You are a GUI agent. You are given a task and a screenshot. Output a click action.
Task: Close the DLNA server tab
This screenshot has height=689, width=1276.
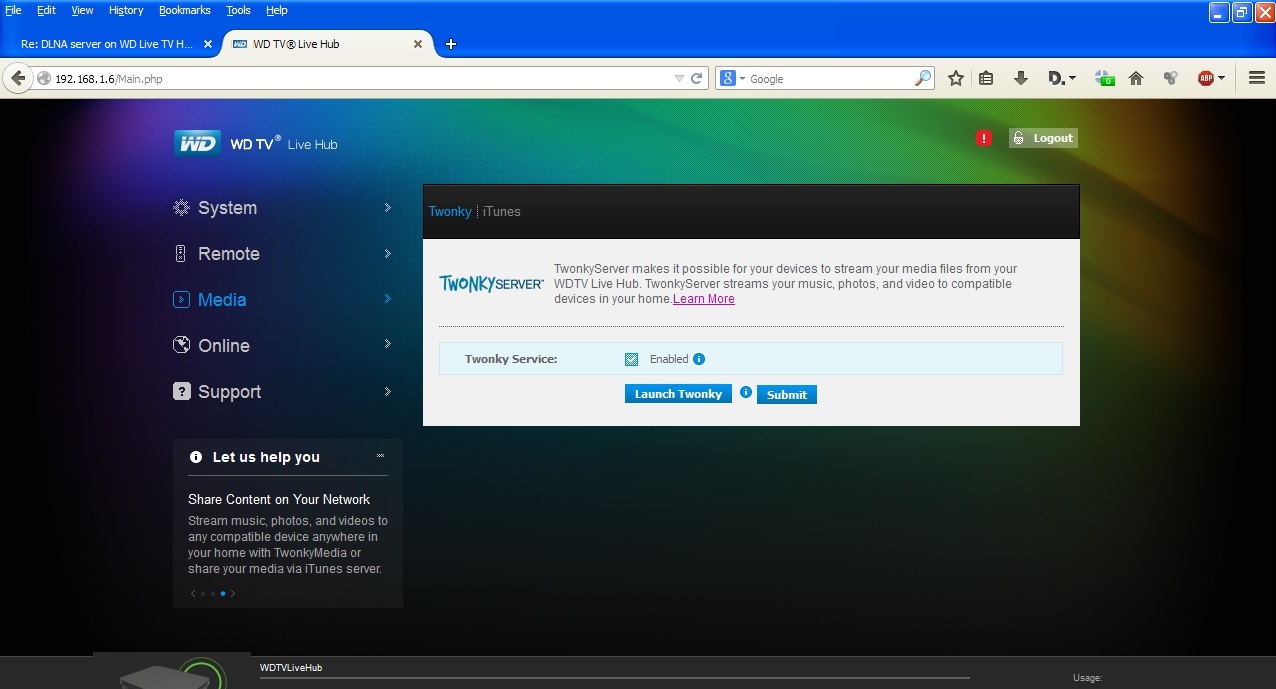click(208, 44)
